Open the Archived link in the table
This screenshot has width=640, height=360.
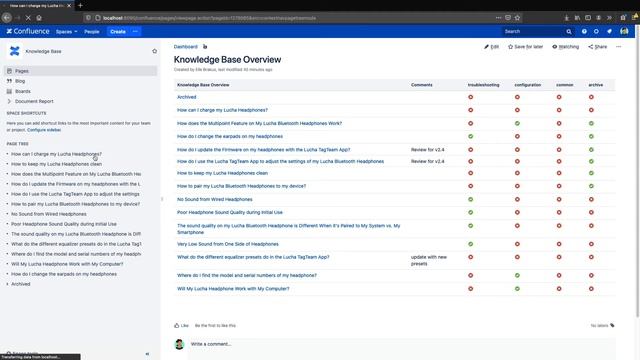click(x=187, y=97)
